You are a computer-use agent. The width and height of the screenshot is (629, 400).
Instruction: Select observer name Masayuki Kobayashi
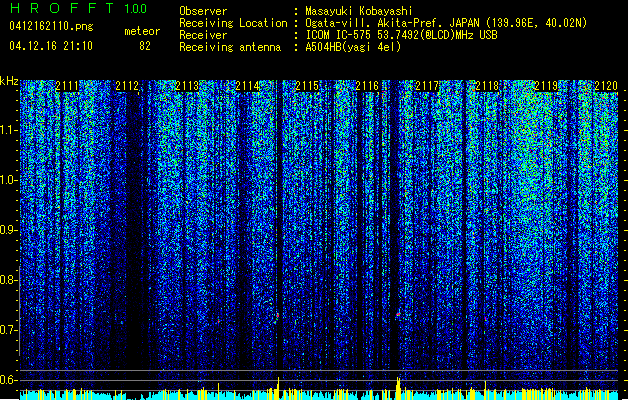click(359, 11)
